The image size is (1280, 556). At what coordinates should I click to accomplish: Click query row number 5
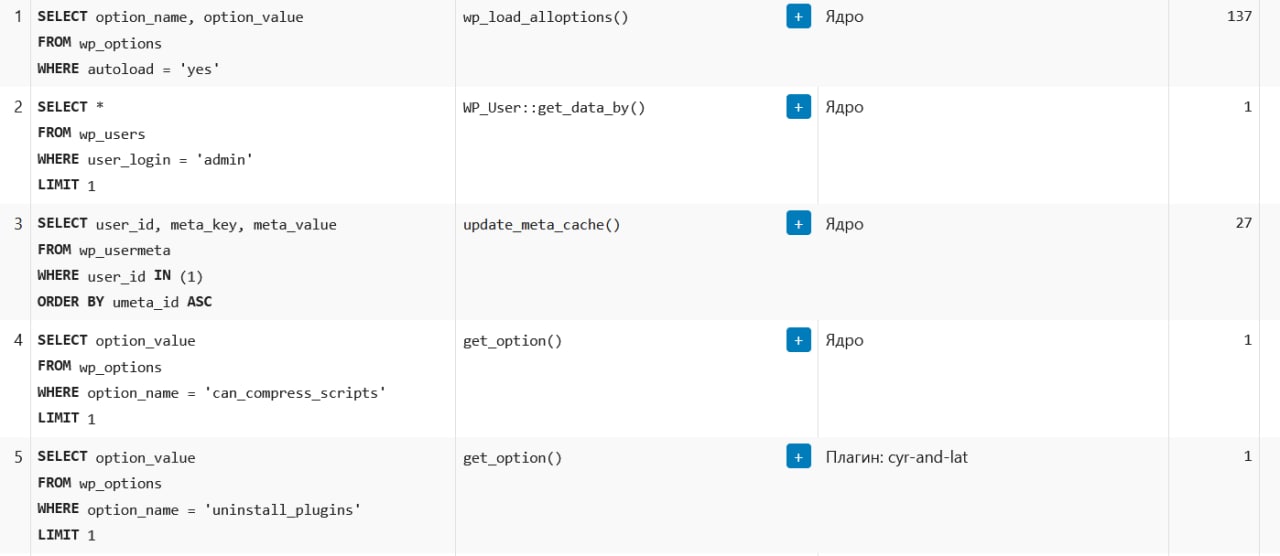pyautogui.click(x=18, y=457)
